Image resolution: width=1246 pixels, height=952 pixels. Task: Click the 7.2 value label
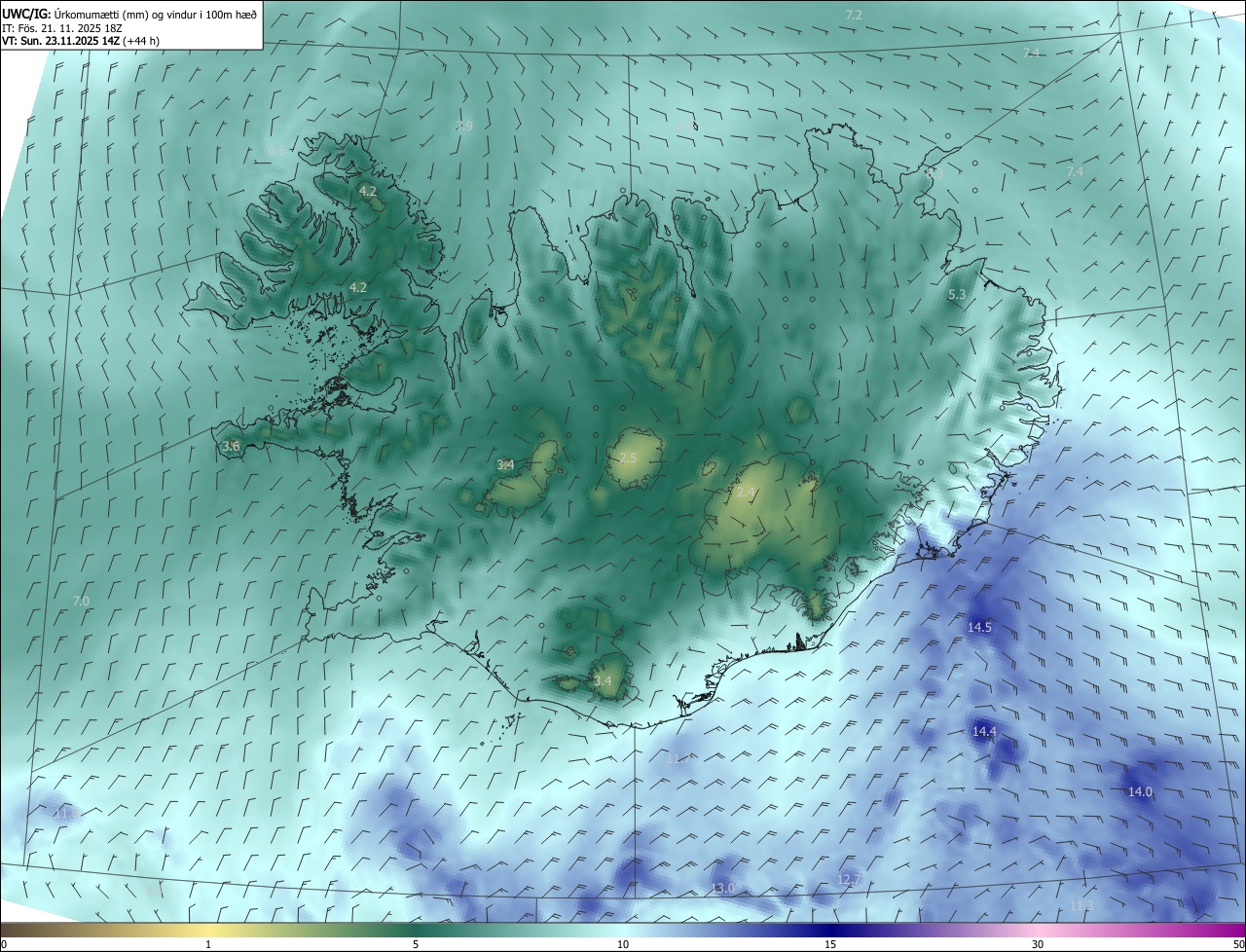click(x=854, y=15)
